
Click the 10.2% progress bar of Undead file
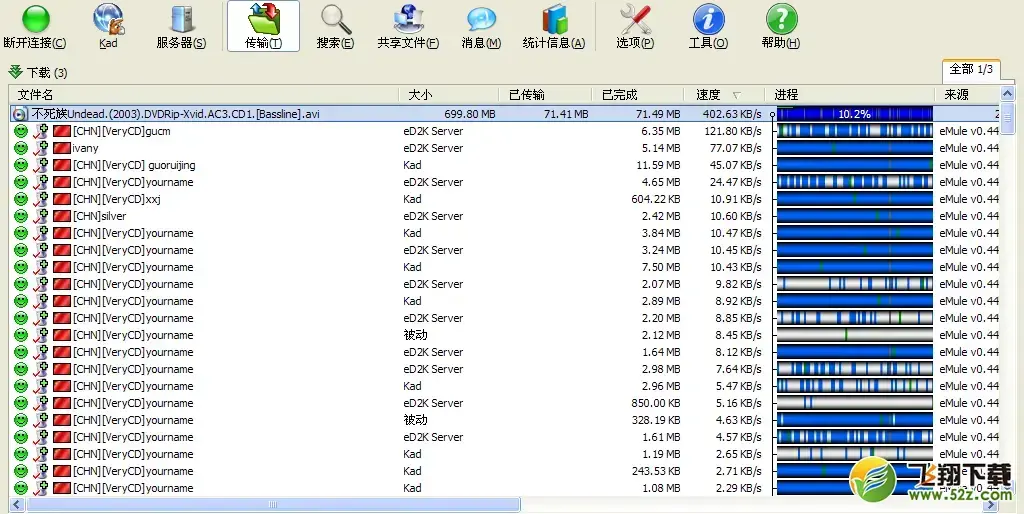[854, 114]
